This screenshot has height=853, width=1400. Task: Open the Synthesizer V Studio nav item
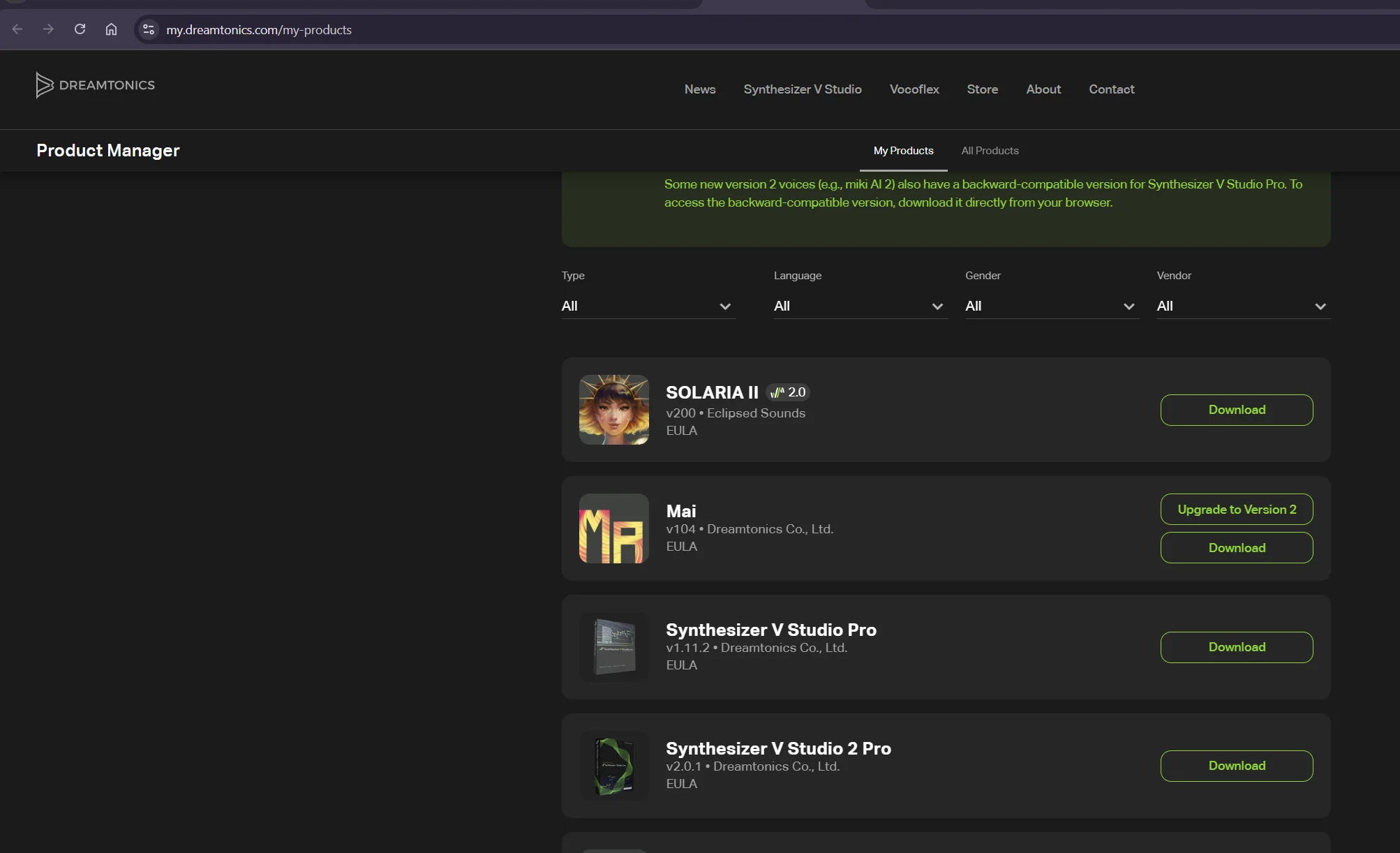click(803, 89)
